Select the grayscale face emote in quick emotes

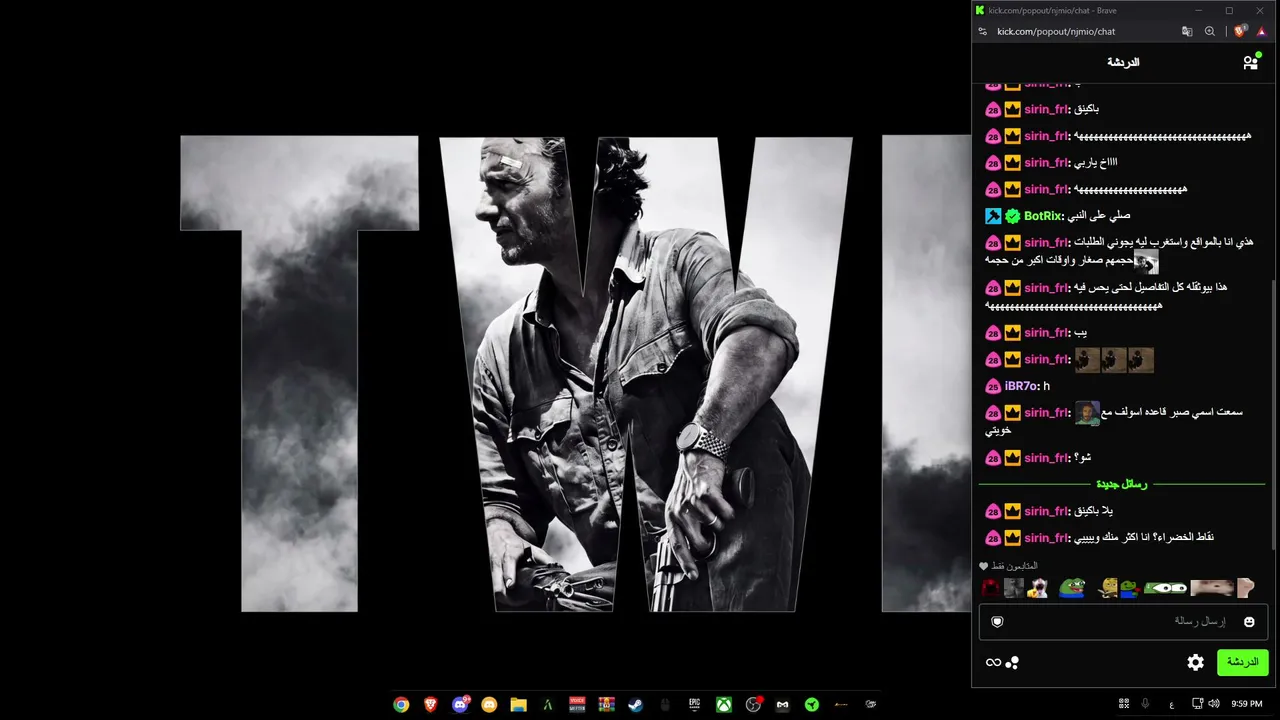[1014, 588]
